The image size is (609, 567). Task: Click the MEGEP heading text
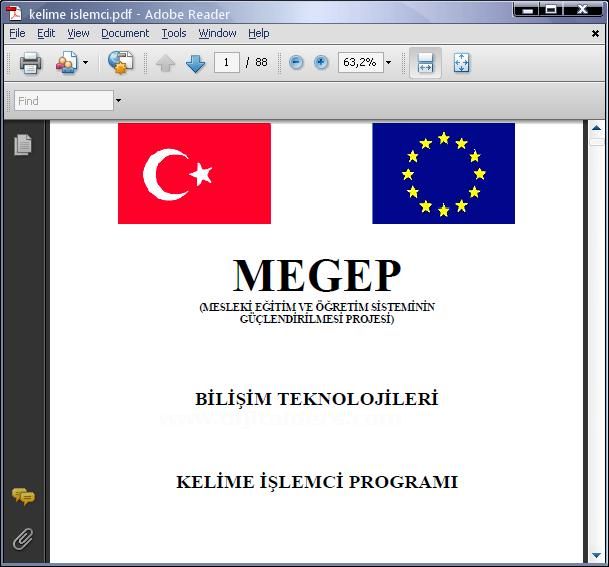click(x=317, y=276)
